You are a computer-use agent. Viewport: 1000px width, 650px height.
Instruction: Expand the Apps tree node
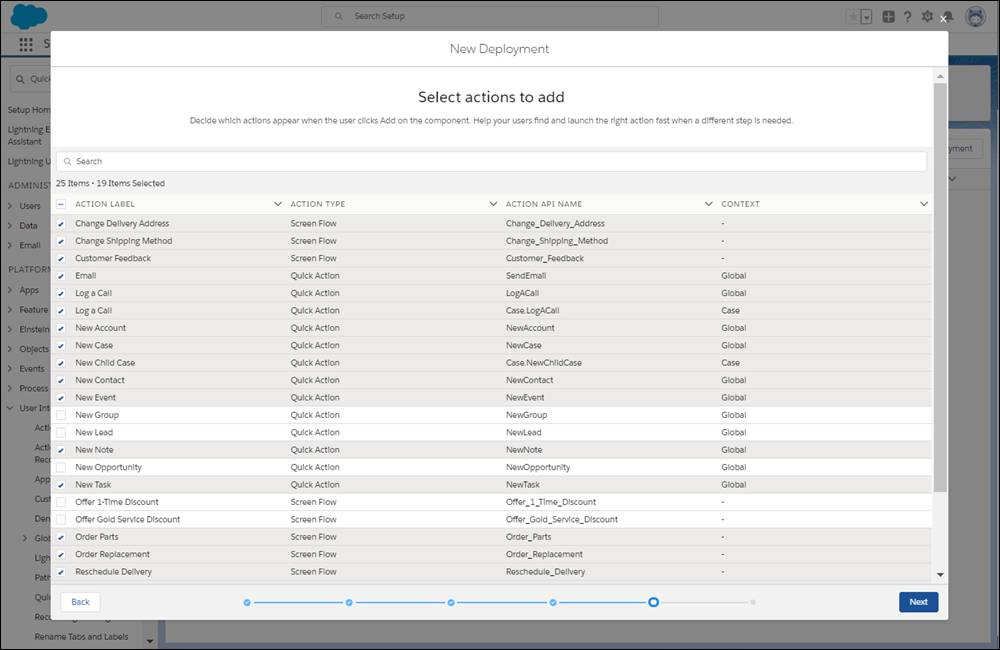(10, 290)
